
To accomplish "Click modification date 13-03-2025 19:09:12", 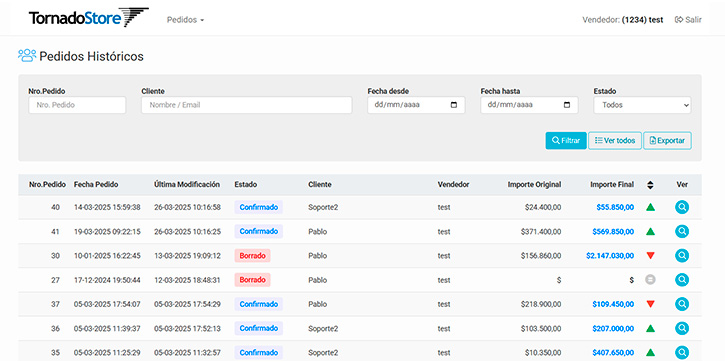I will click(x=187, y=256).
